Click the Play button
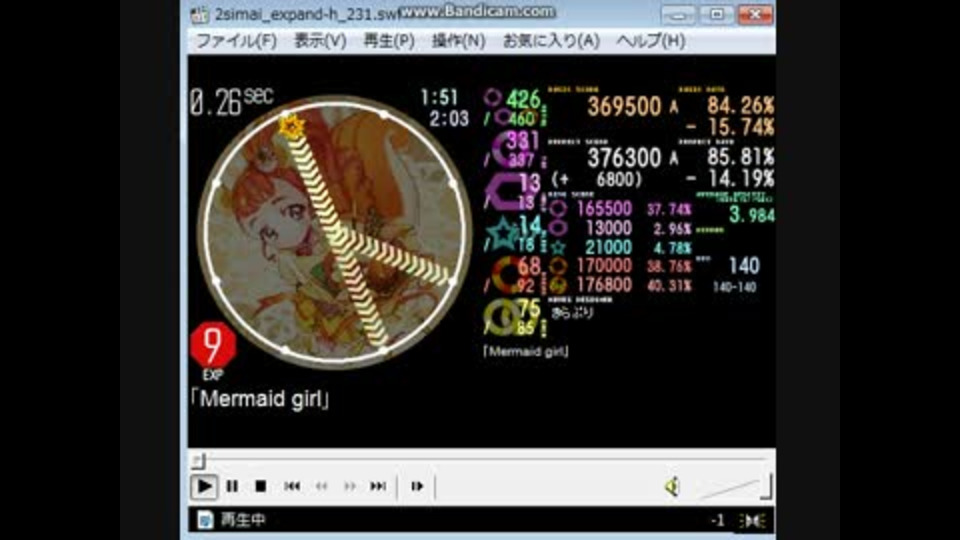 (204, 487)
